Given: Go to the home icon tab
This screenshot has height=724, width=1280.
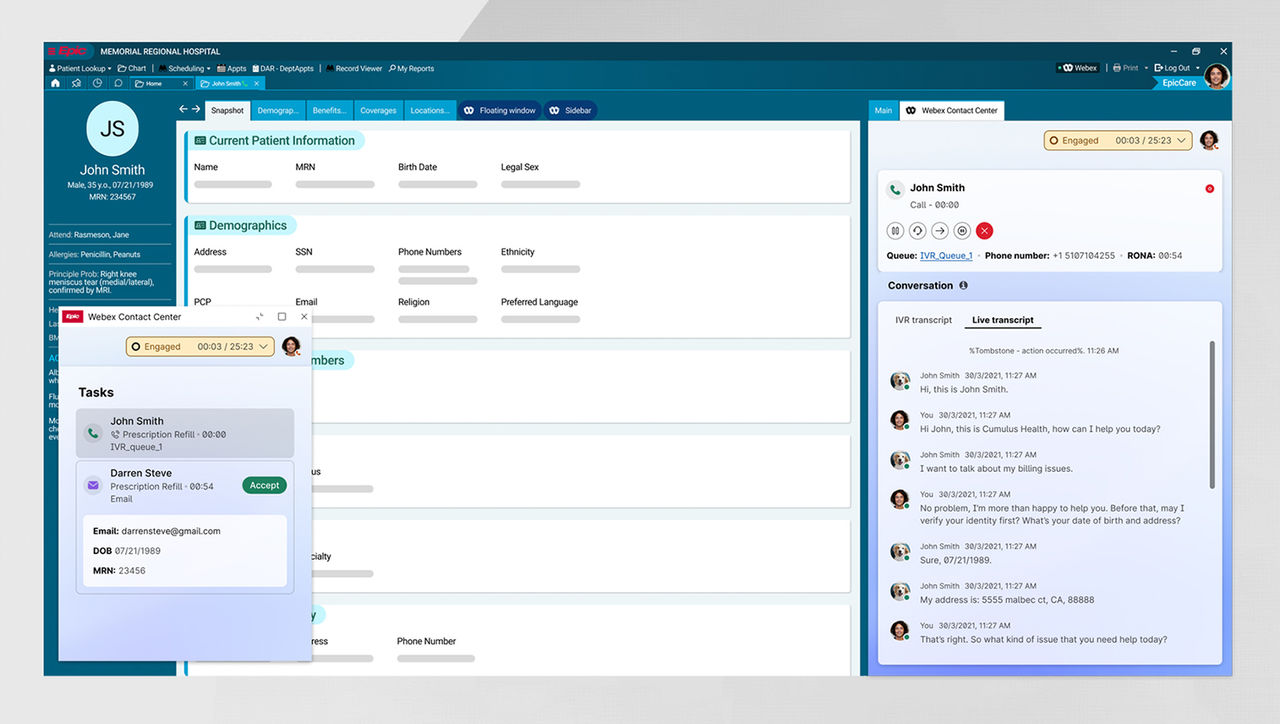Looking at the screenshot, I should 56,83.
